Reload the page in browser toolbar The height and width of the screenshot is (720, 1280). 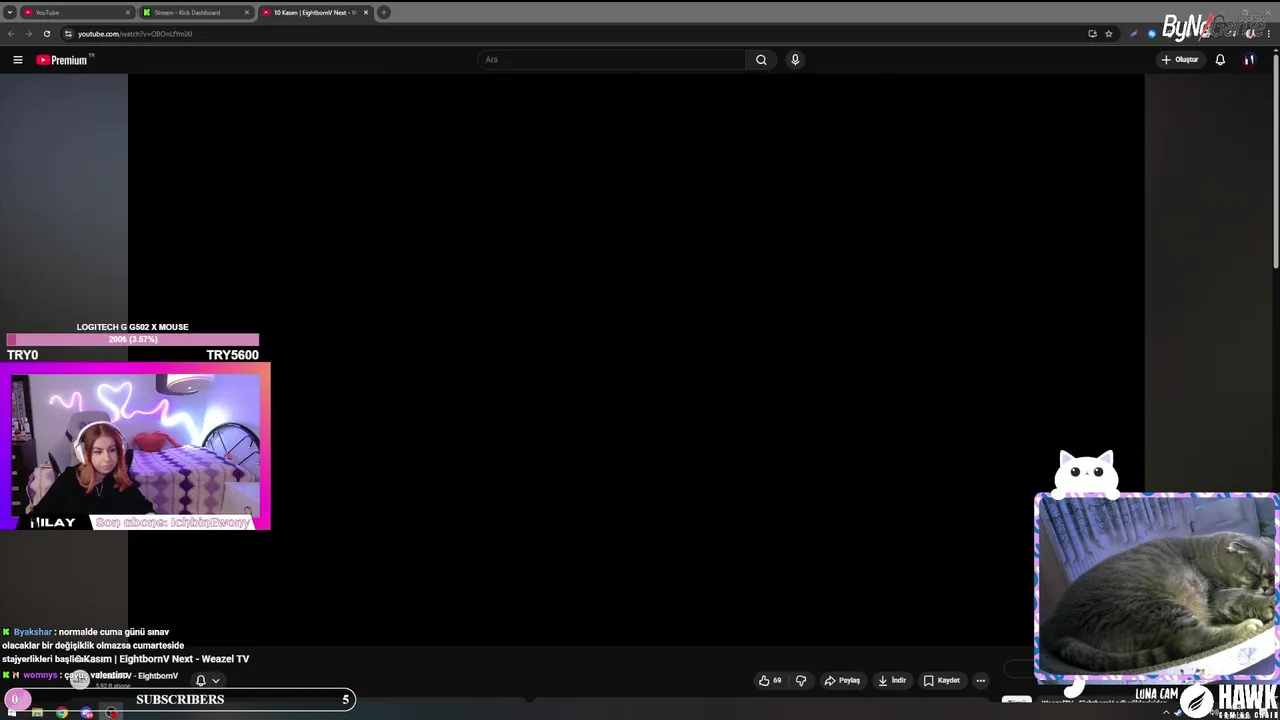[x=46, y=33]
